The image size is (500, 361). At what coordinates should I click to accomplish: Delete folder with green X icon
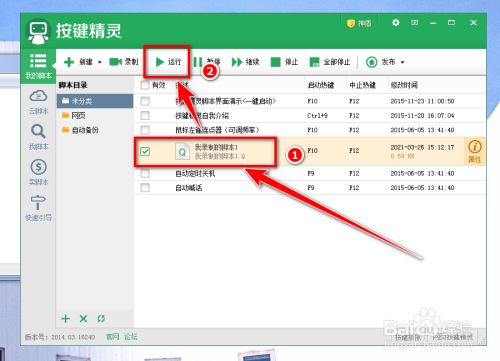point(83,319)
